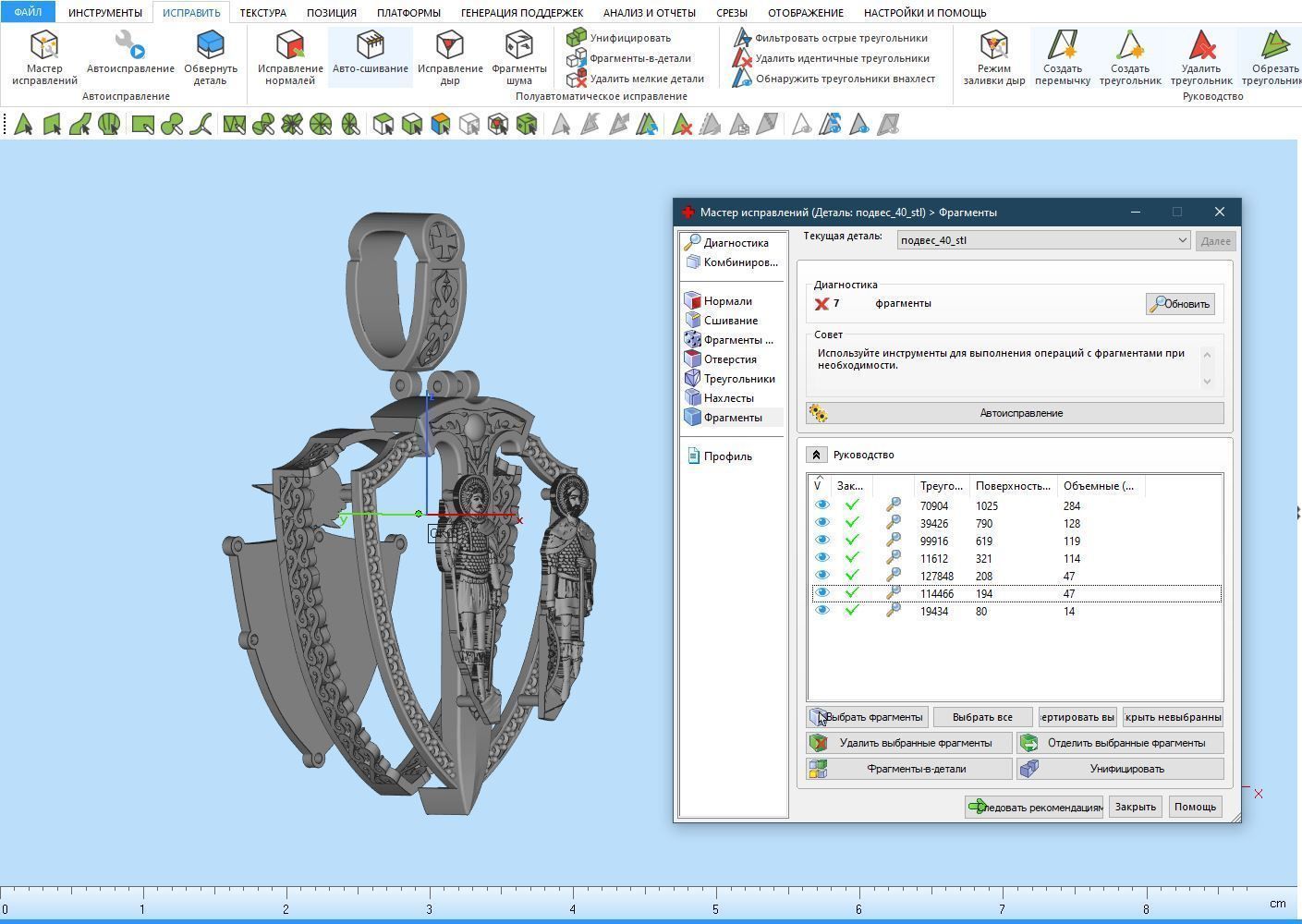Click Унифицировать in the ribbon
Viewport: 1302px width, 924px height.
619,38
